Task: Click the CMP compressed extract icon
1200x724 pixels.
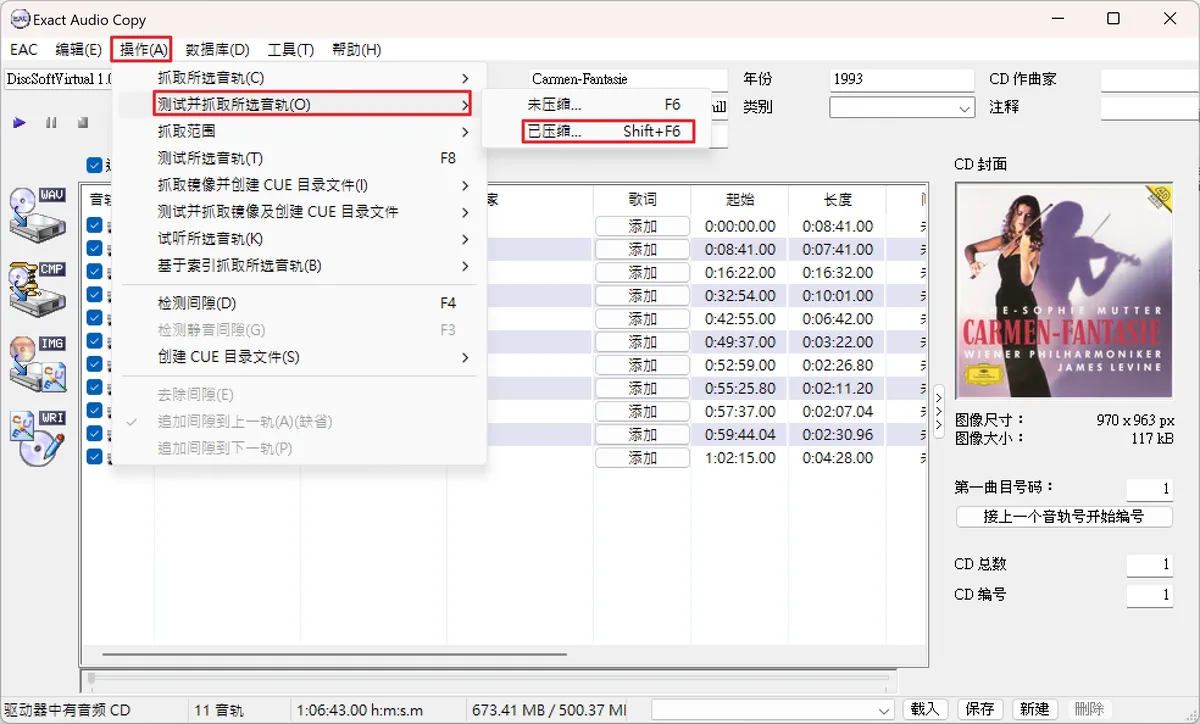Action: (37, 288)
